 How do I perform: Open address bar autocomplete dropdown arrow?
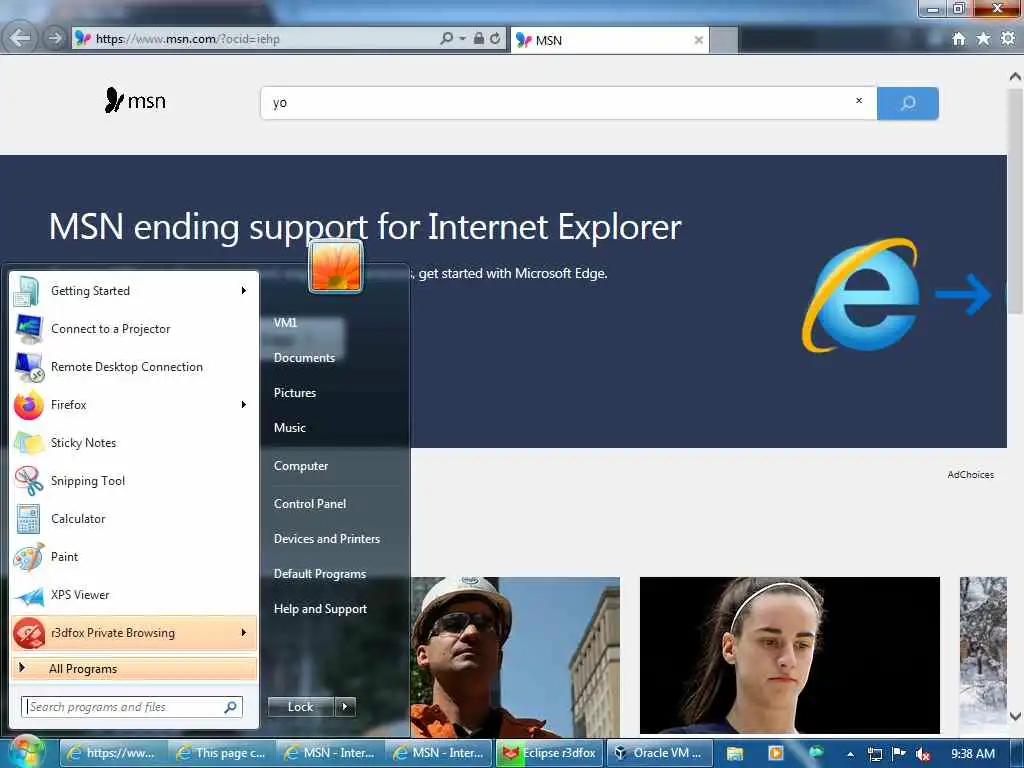[x=462, y=39]
